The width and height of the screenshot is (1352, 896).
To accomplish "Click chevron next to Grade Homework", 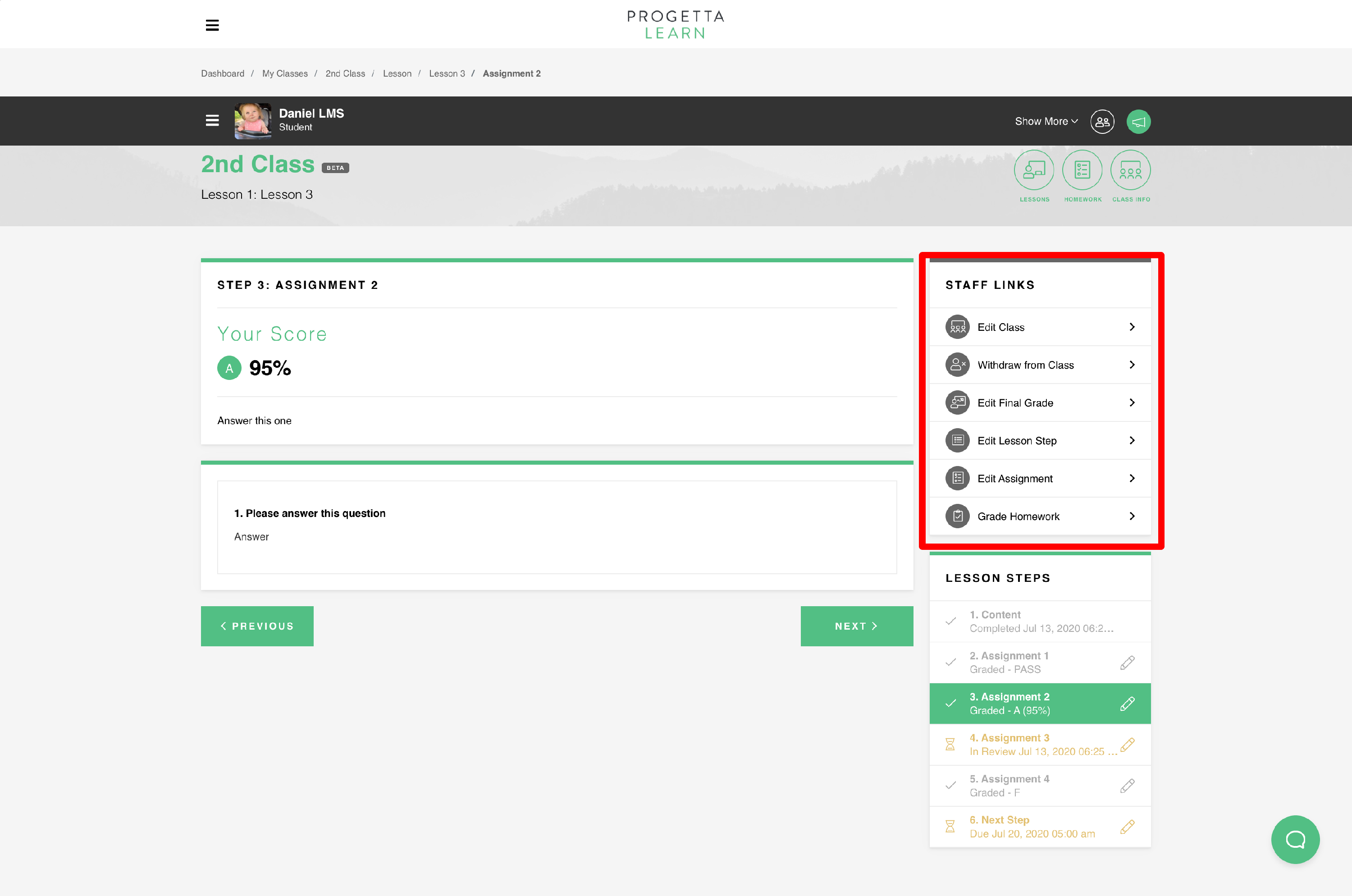I will 1132,516.
